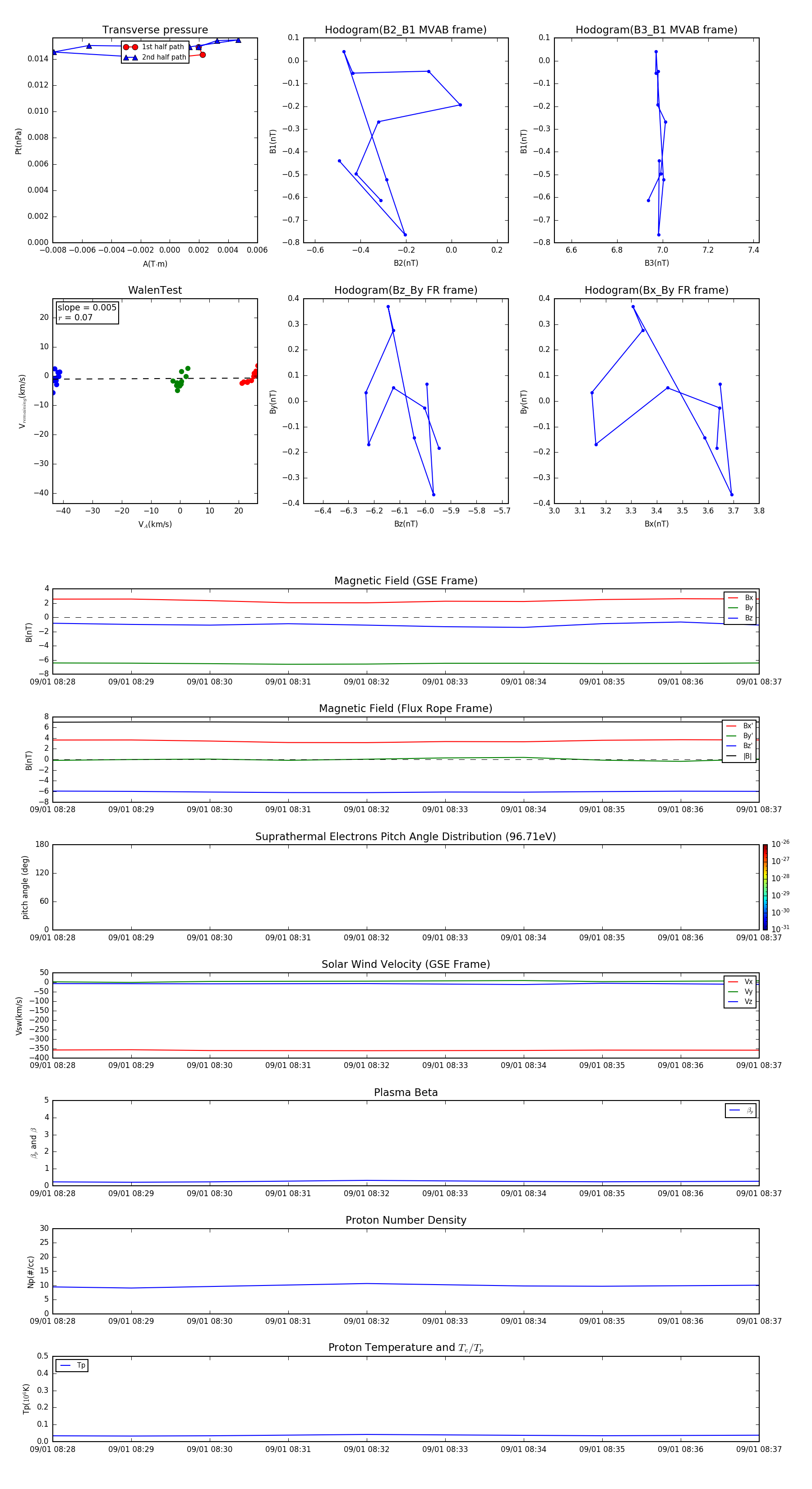This screenshot has height=1489, width=812.
Task: Click the Bx legend entry in GSE magnetic field
Action: pos(740,598)
